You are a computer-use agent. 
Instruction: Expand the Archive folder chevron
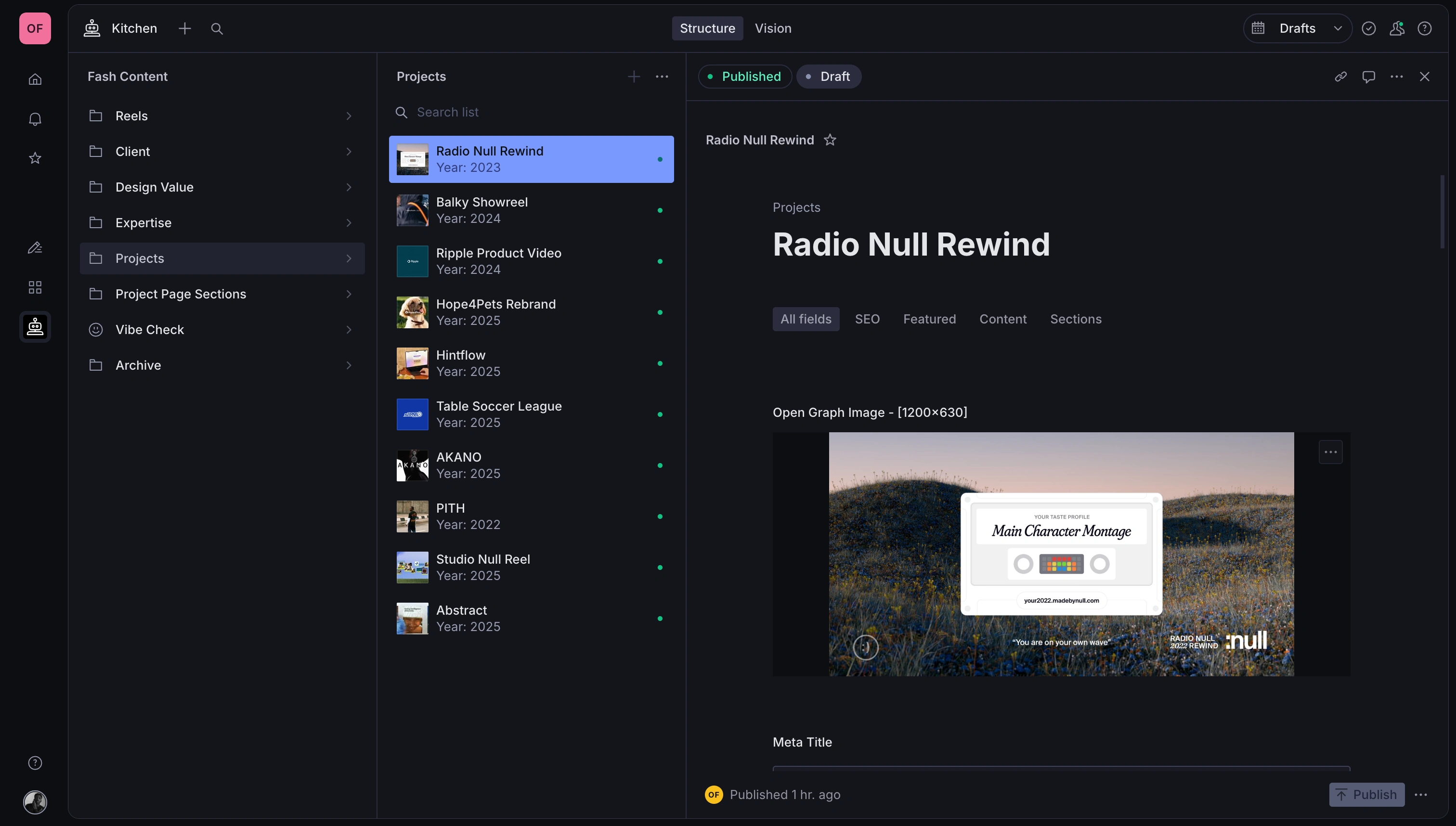(349, 365)
